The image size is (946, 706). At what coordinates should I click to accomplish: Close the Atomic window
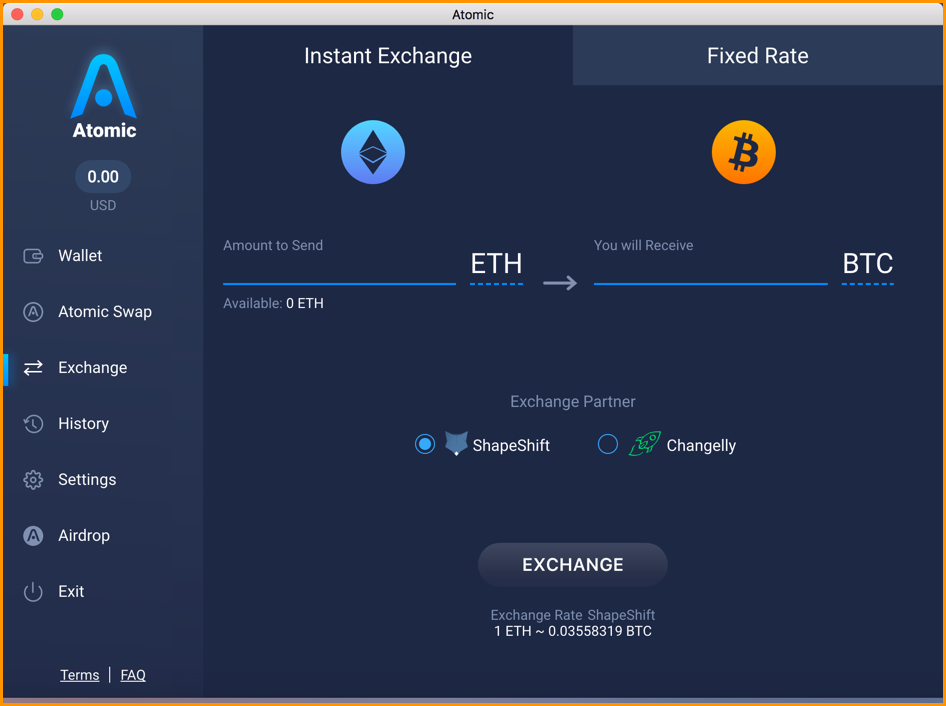(17, 14)
